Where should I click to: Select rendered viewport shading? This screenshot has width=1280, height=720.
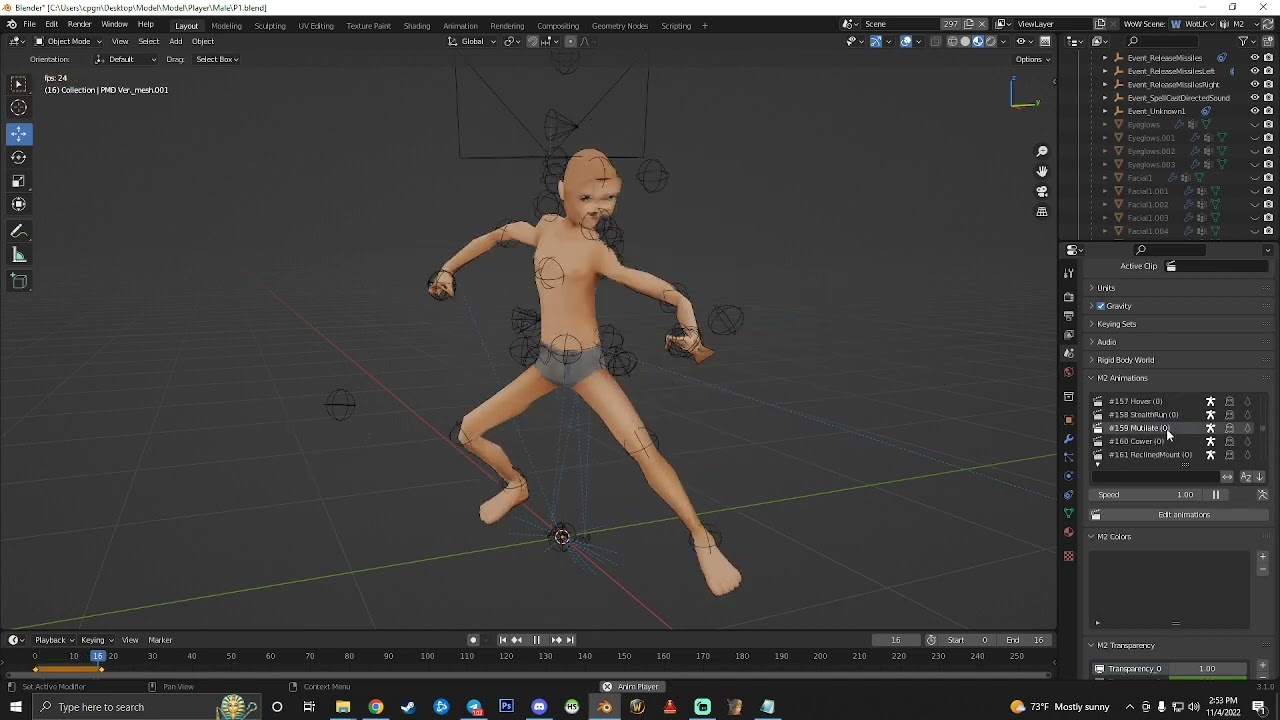991,41
